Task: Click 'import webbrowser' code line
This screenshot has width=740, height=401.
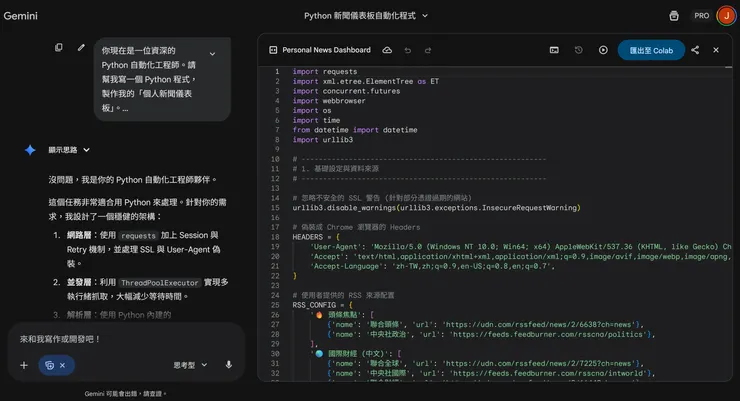Action: coord(329,101)
